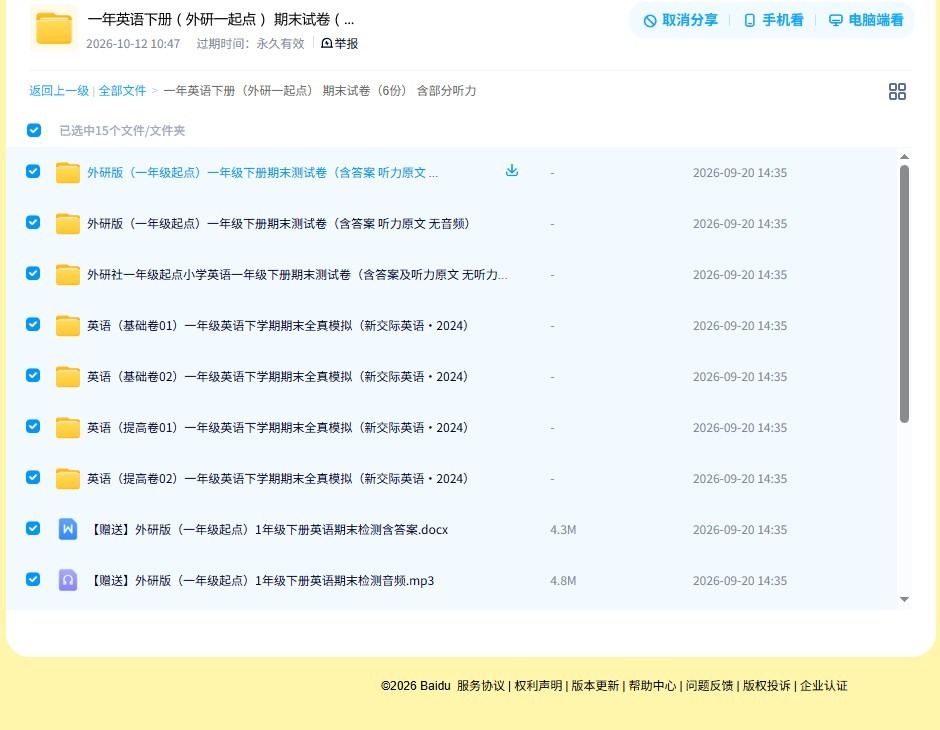Click the 举报 report link
This screenshot has height=730, width=940.
[340, 43]
